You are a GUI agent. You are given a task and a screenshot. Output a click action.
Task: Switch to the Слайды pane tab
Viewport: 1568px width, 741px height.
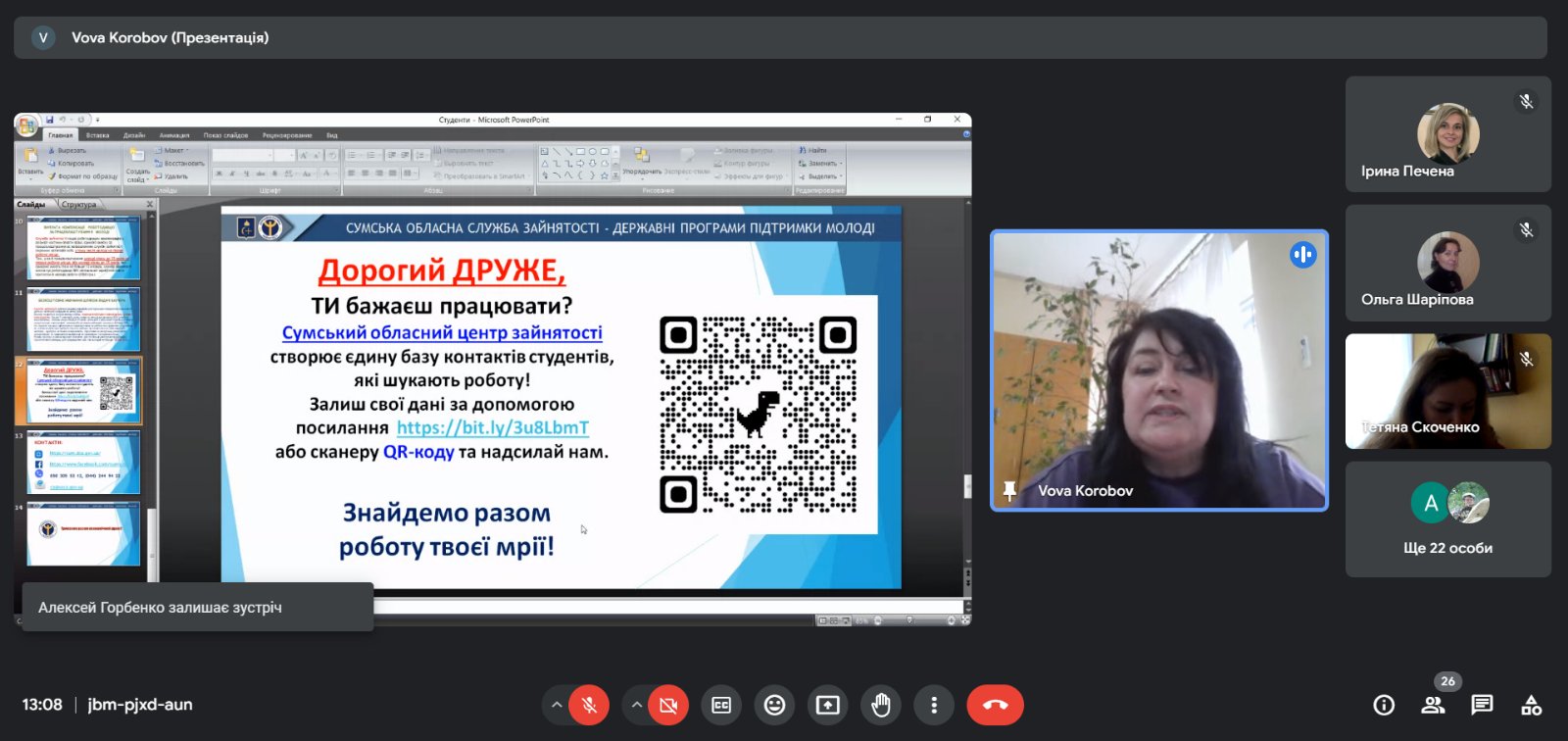point(31,205)
